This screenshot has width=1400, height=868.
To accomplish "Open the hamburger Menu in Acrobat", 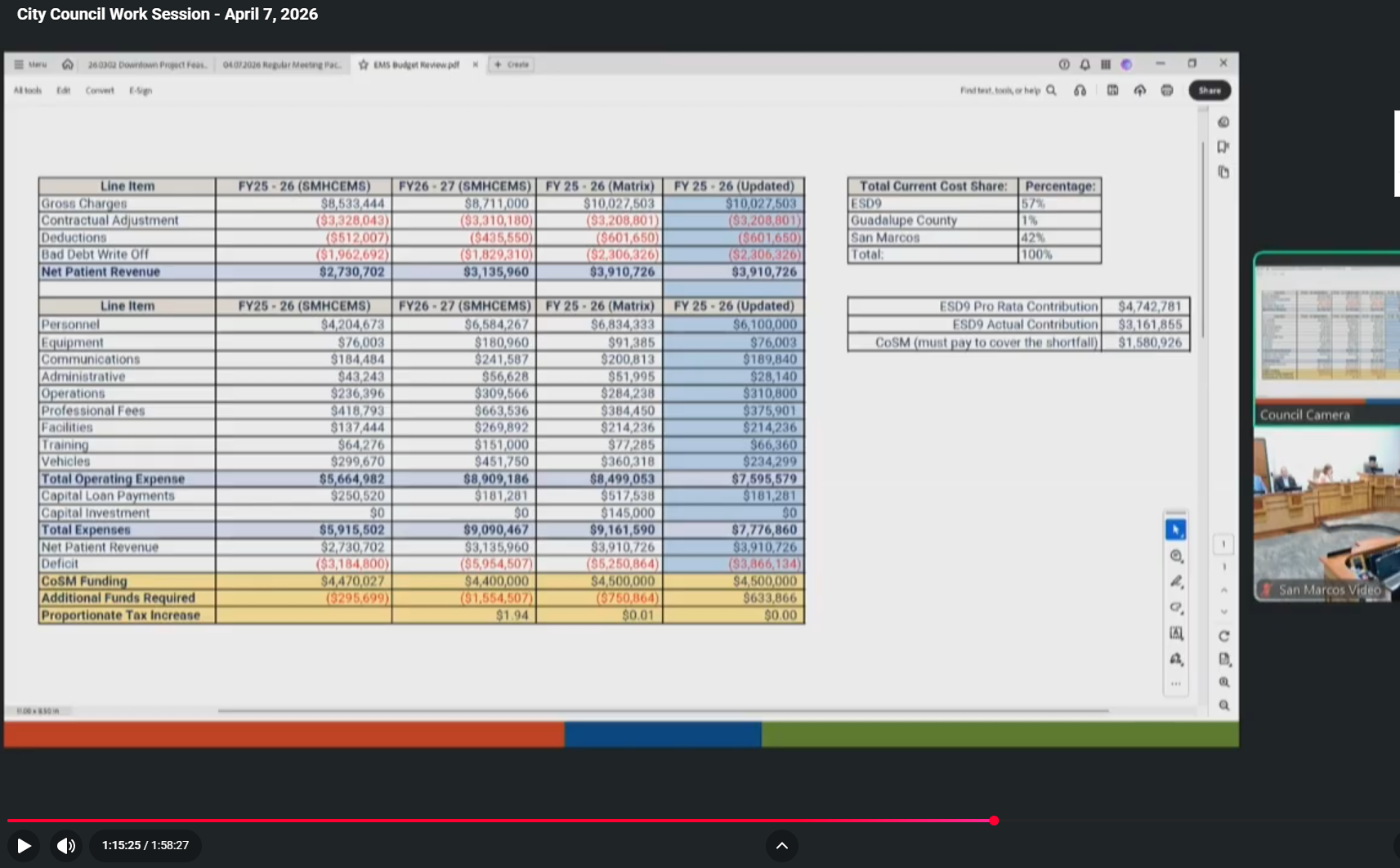I will tap(30, 65).
